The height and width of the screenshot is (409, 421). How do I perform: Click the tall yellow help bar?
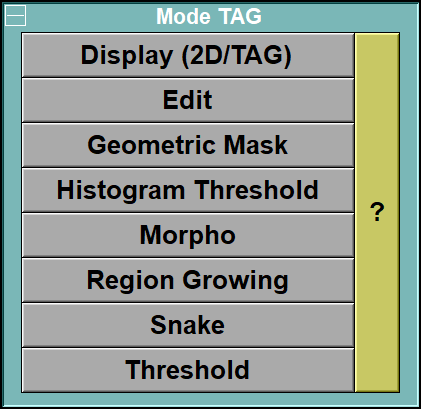(x=377, y=212)
